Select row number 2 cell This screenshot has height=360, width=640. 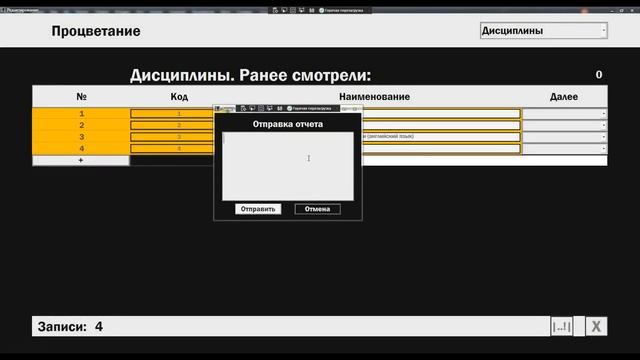[81, 125]
